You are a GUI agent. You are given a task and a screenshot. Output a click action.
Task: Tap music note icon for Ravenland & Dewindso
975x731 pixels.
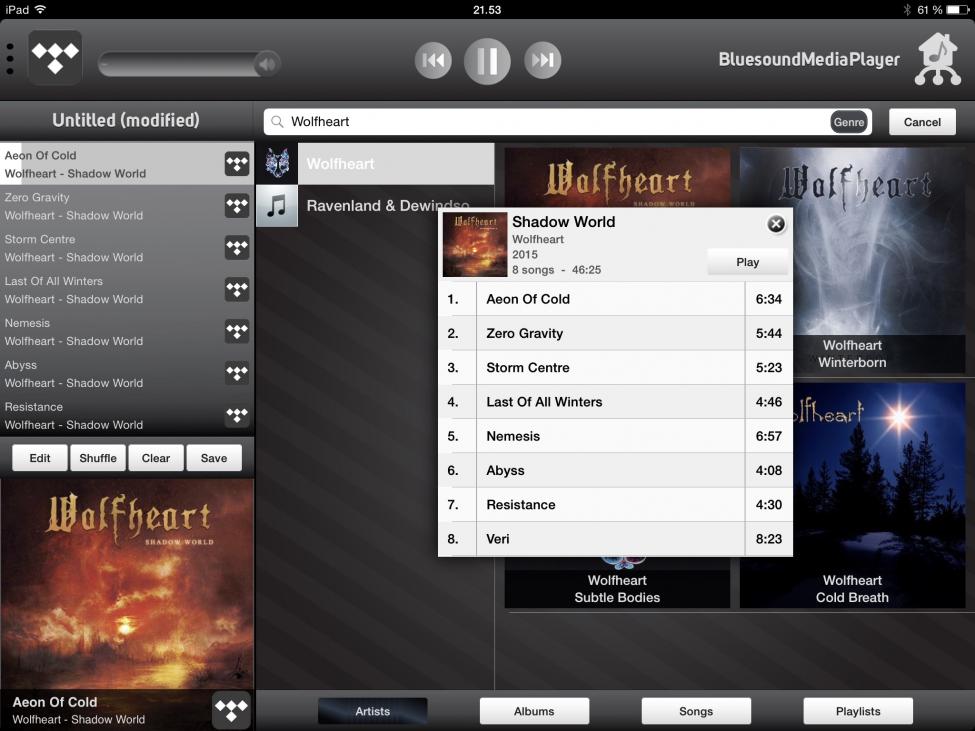pyautogui.click(x=277, y=206)
